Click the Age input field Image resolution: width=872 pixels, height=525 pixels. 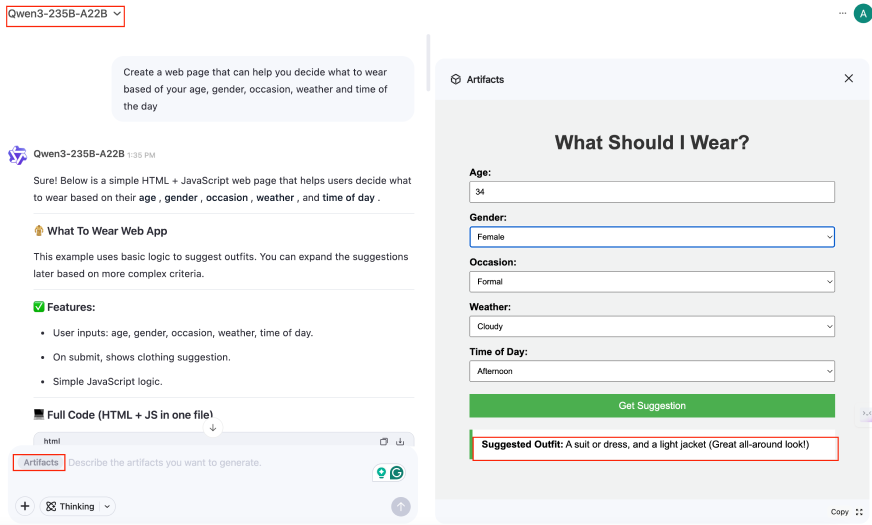(x=652, y=192)
